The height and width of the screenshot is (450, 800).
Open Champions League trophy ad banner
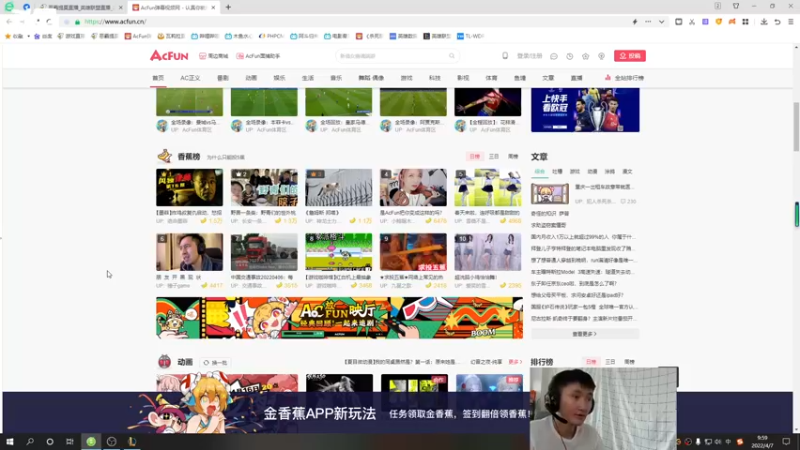point(585,110)
